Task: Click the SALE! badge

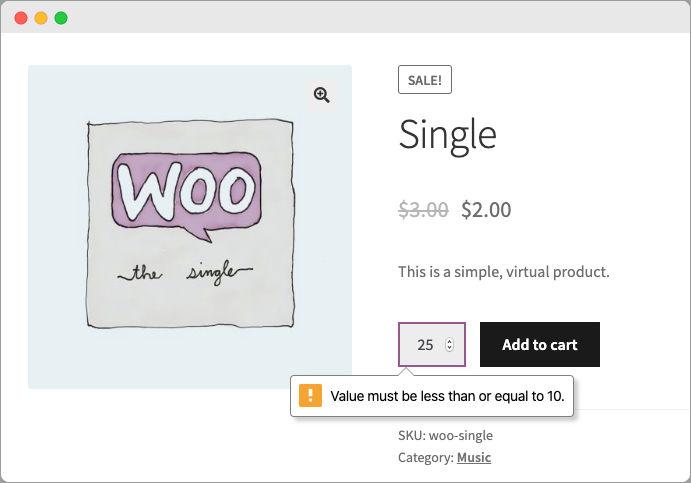Action: (425, 80)
